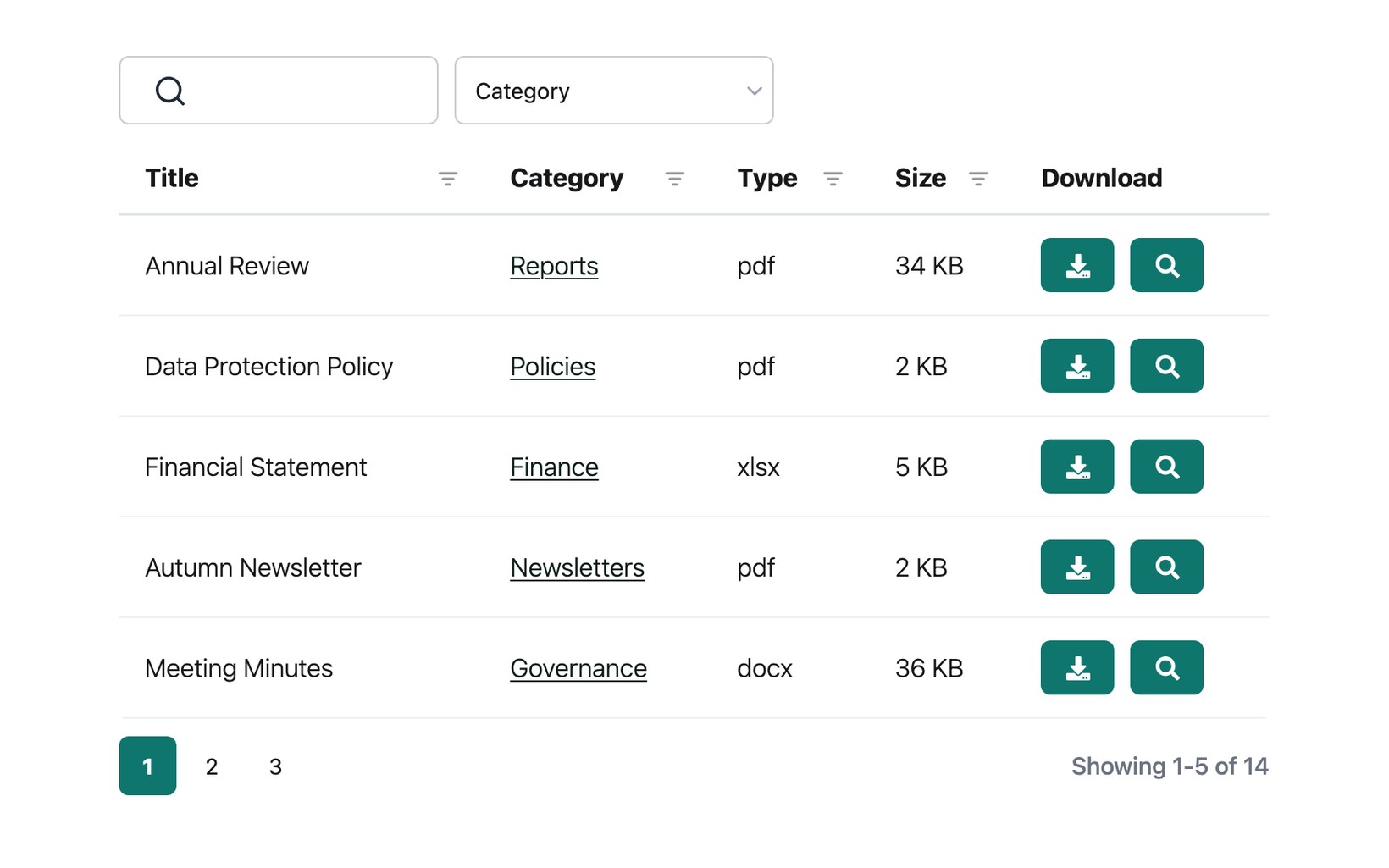This screenshot has width=1389, height=868.
Task: Click the Title column header
Action: coord(172,178)
